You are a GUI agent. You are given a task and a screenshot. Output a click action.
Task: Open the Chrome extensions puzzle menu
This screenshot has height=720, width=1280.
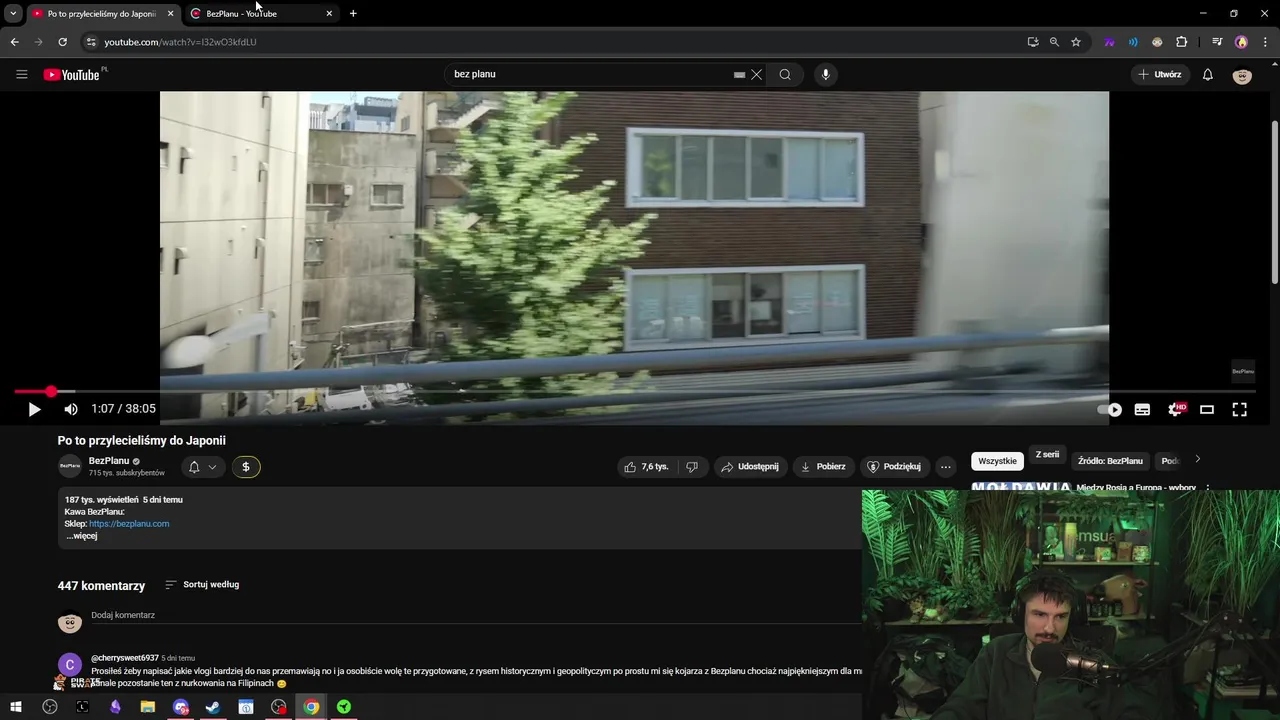[1182, 42]
